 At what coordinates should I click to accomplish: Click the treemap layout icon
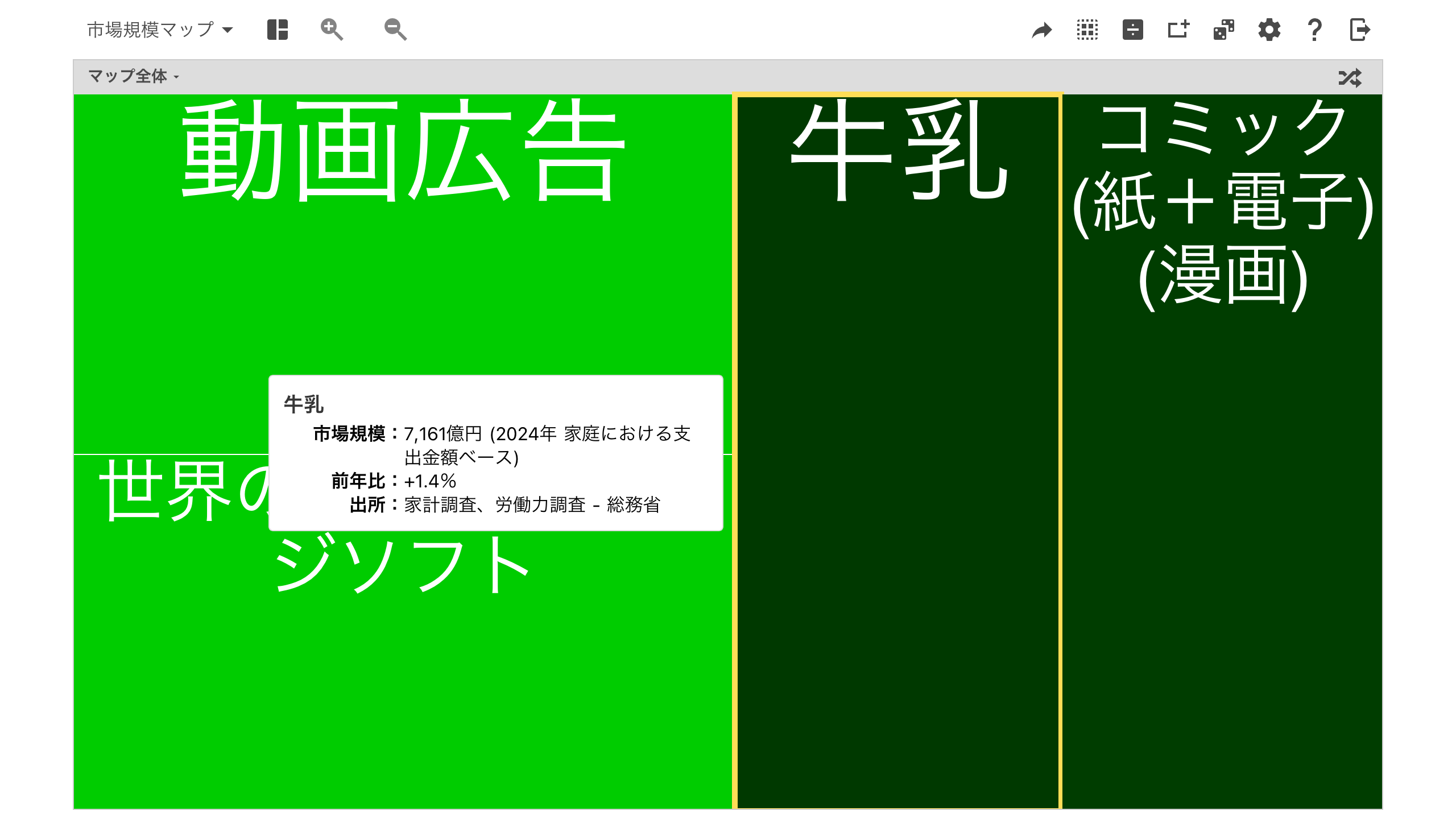[x=278, y=30]
